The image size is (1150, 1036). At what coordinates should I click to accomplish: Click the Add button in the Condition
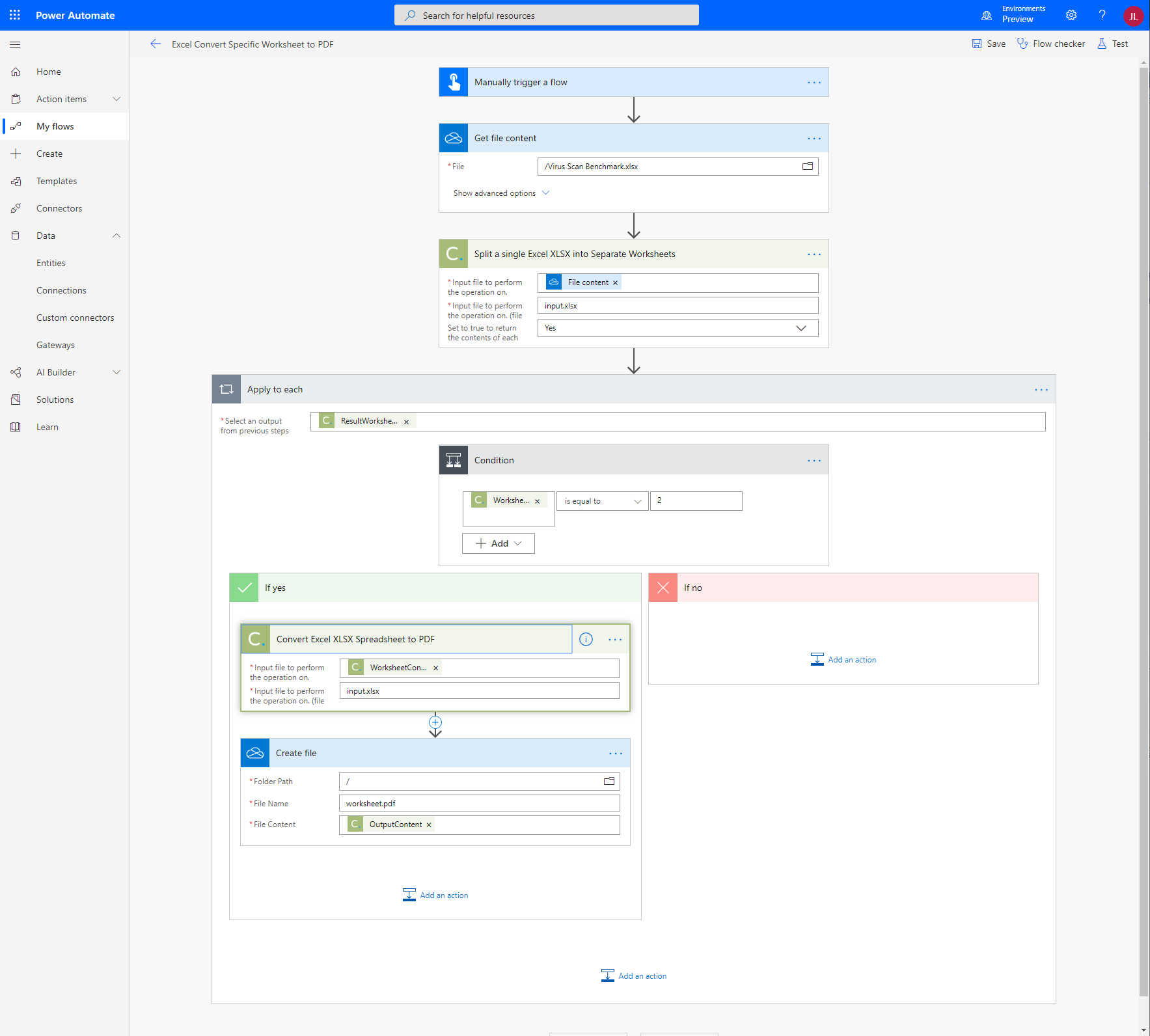click(498, 543)
